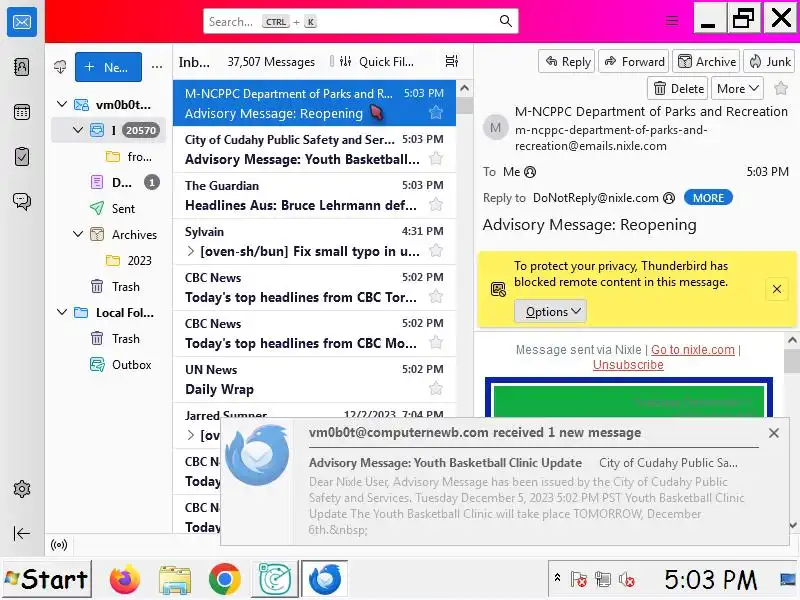Star CBC Toronto headlines message
800x600 pixels.
click(x=436, y=296)
